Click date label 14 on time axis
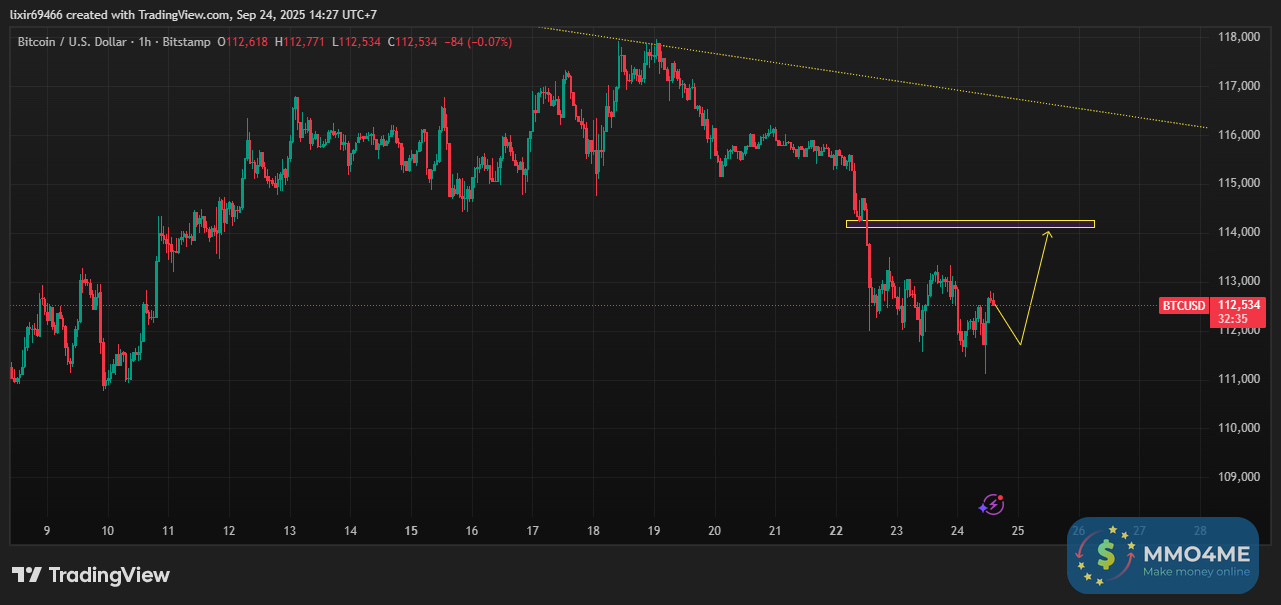The image size is (1281, 605). pos(350,531)
